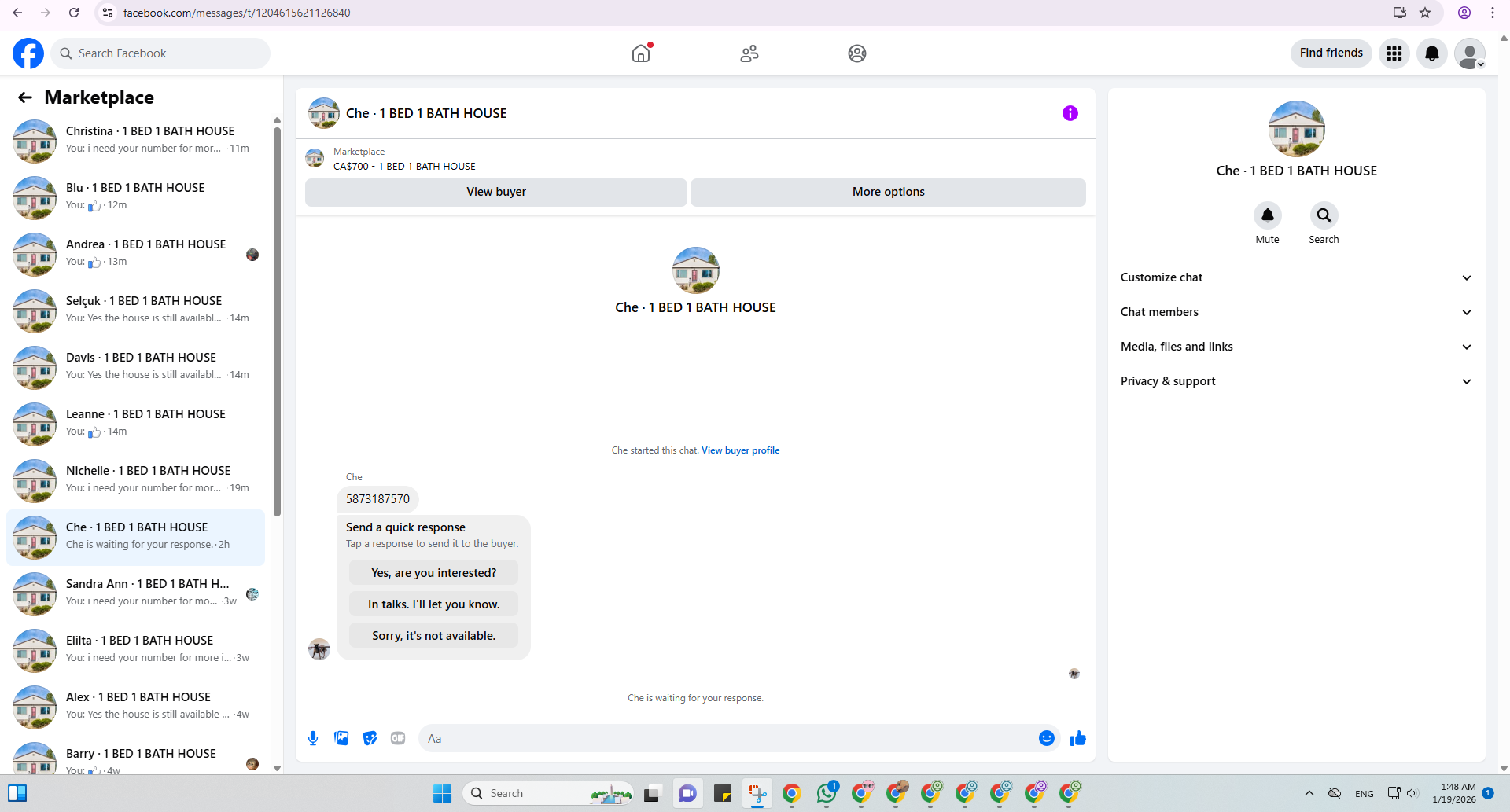Expand Privacy & support section
The image size is (1510, 812).
click(1296, 381)
